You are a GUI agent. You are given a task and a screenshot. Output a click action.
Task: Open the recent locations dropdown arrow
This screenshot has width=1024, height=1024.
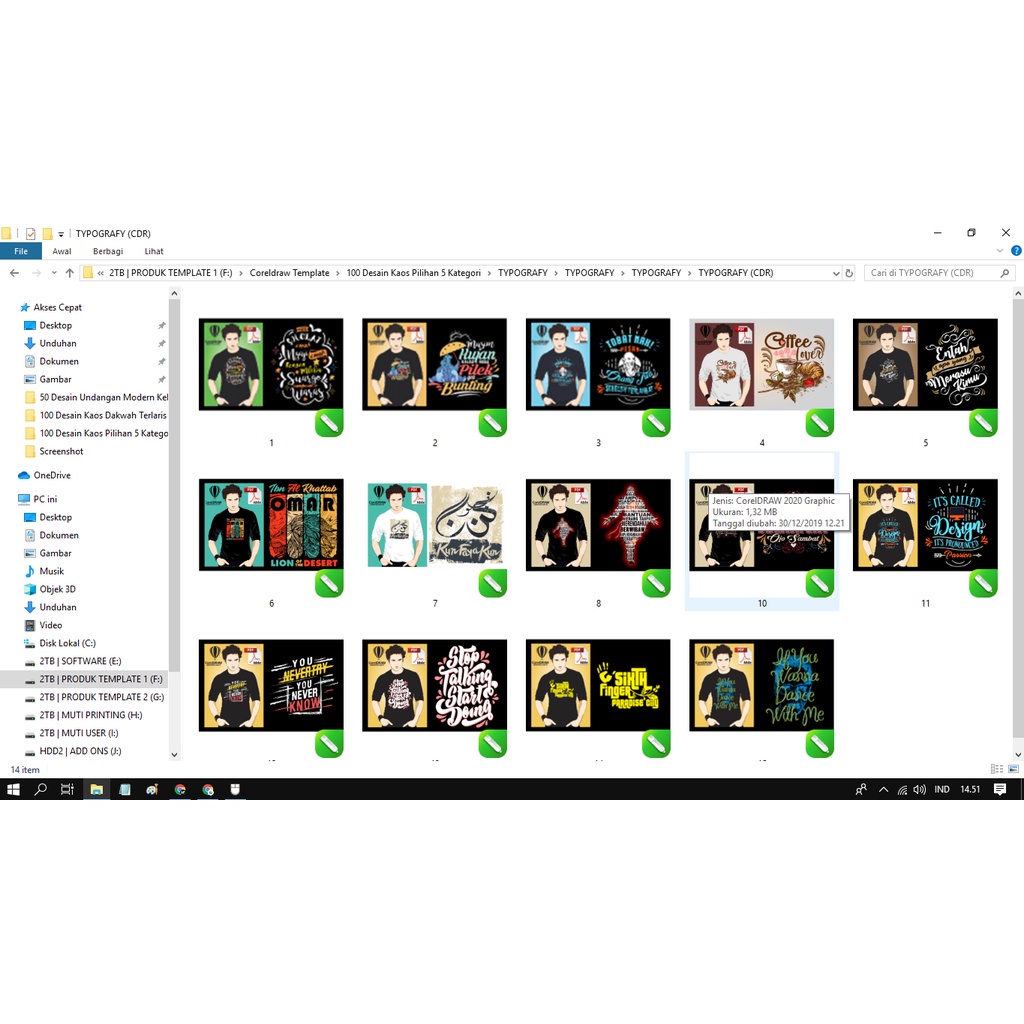tap(54, 273)
